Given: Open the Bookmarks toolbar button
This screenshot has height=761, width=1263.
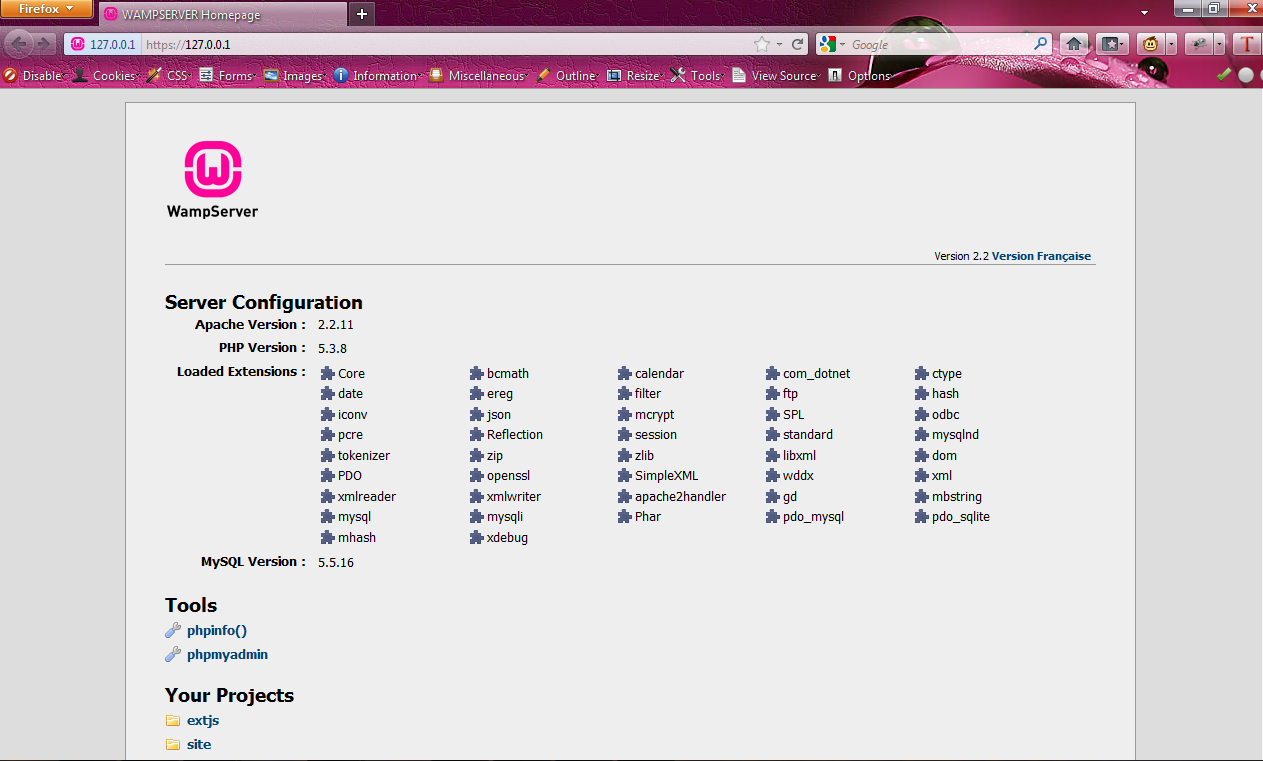Looking at the screenshot, I should [x=1111, y=44].
